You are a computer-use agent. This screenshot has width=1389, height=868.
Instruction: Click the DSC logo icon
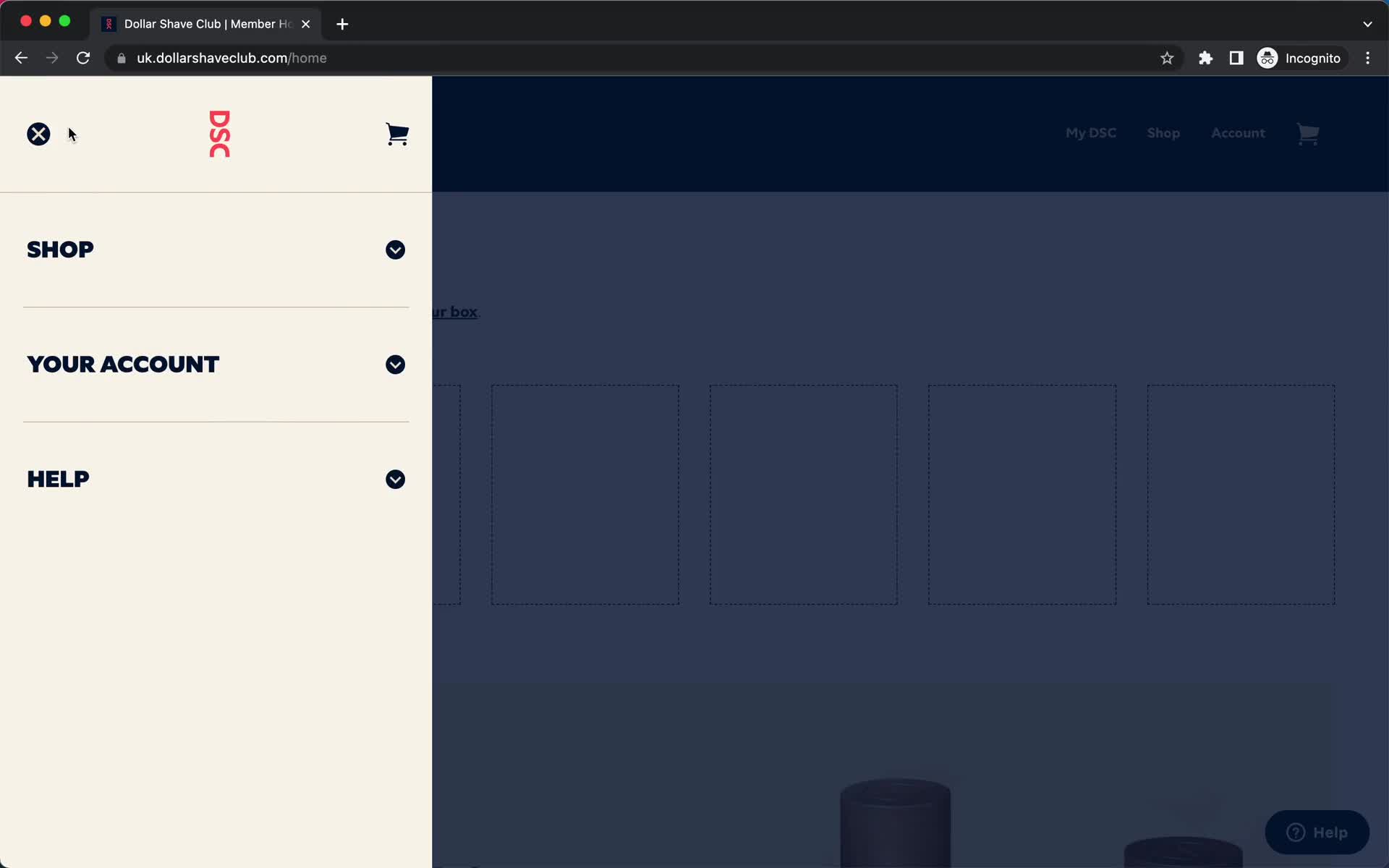[x=219, y=134]
